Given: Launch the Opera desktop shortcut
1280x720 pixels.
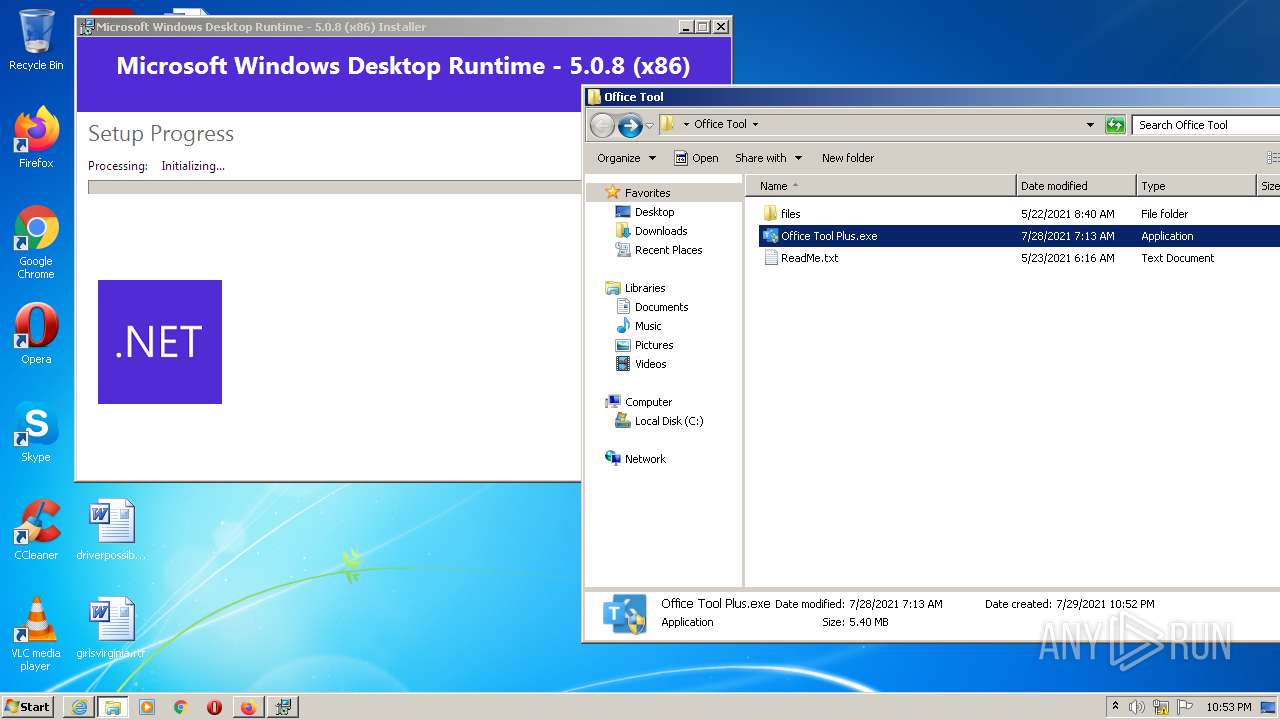Looking at the screenshot, I should tap(36, 334).
